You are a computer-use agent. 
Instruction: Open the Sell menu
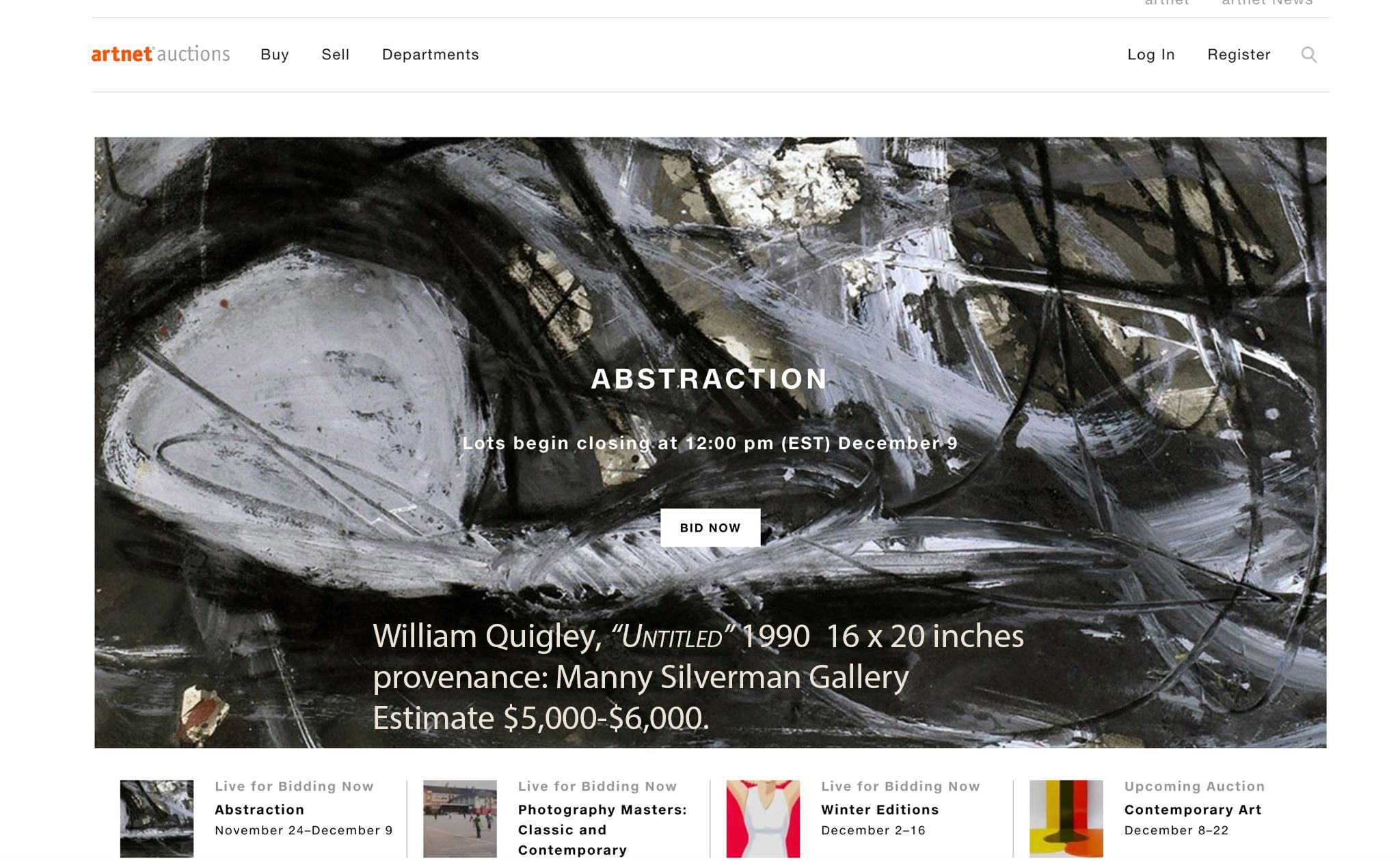click(336, 55)
